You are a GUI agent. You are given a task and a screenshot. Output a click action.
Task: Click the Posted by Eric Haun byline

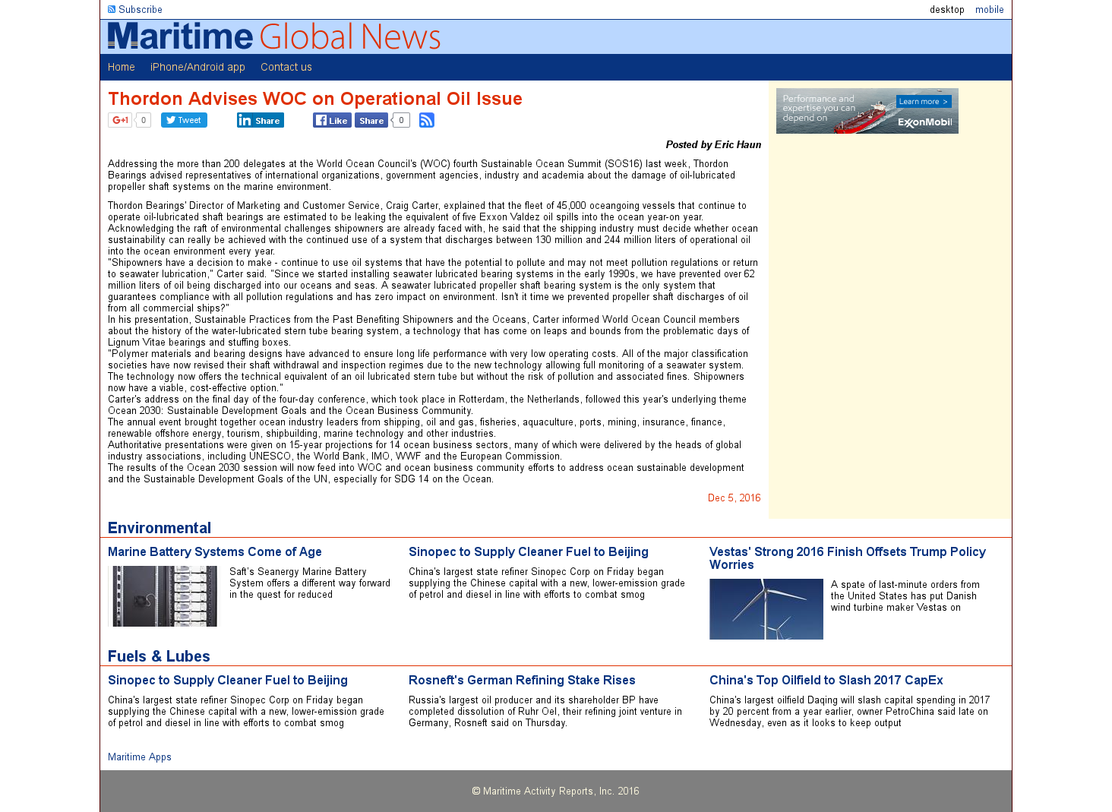[x=713, y=145]
